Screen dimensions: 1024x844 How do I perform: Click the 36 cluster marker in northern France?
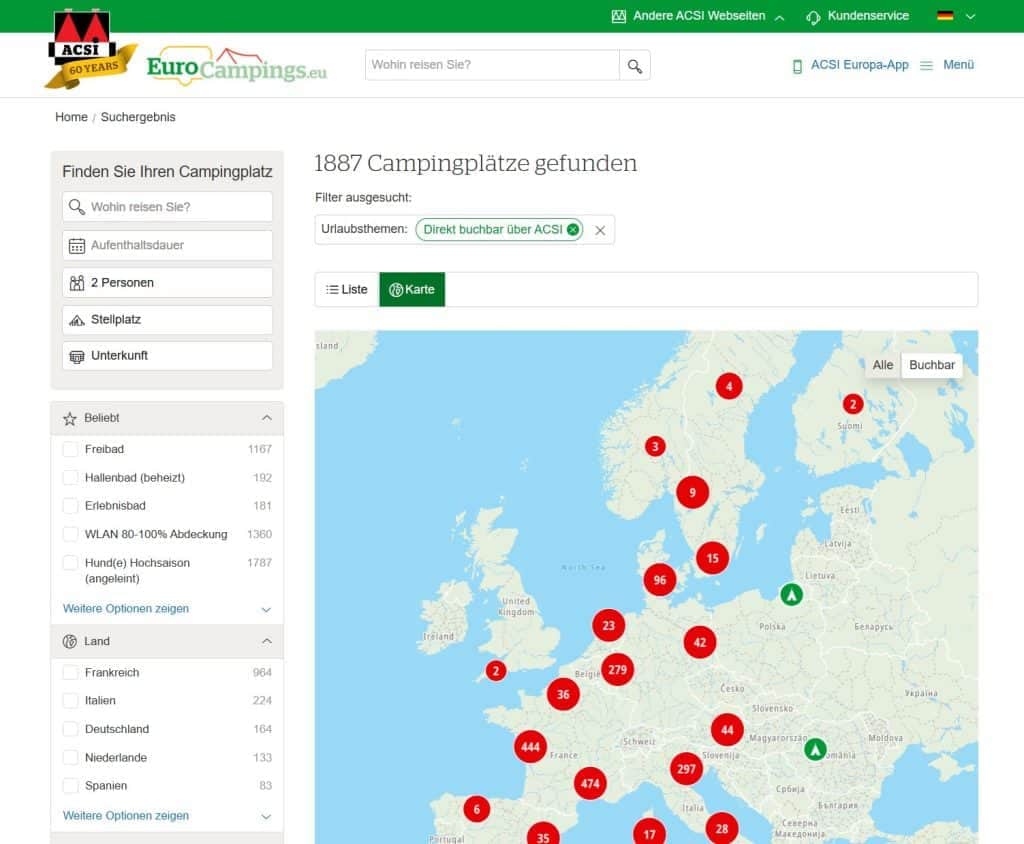563,694
